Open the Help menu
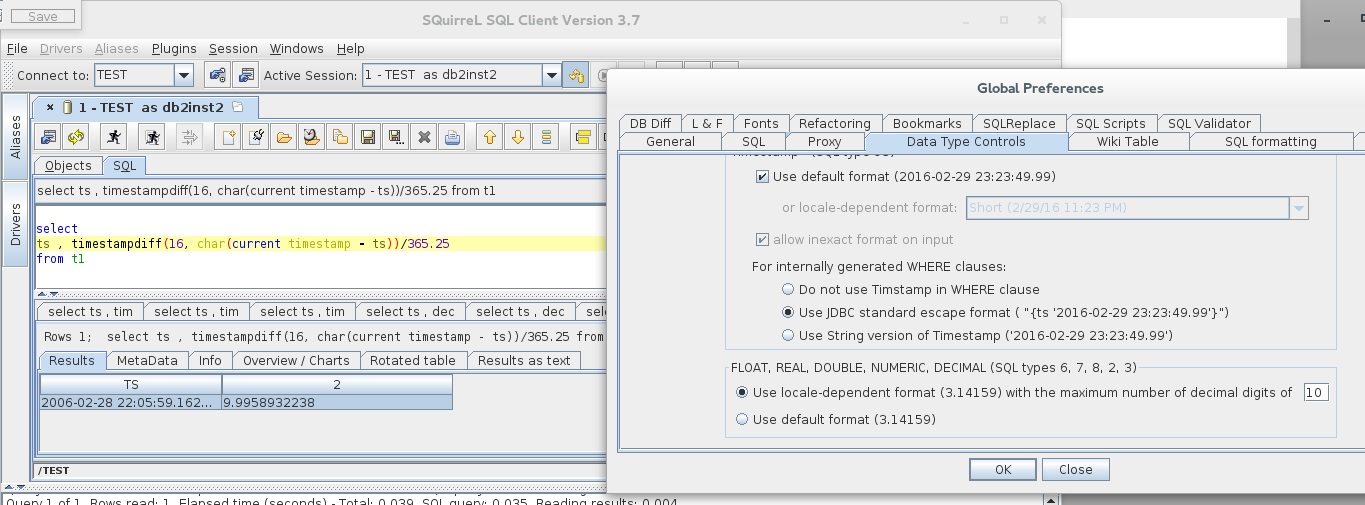 point(351,48)
